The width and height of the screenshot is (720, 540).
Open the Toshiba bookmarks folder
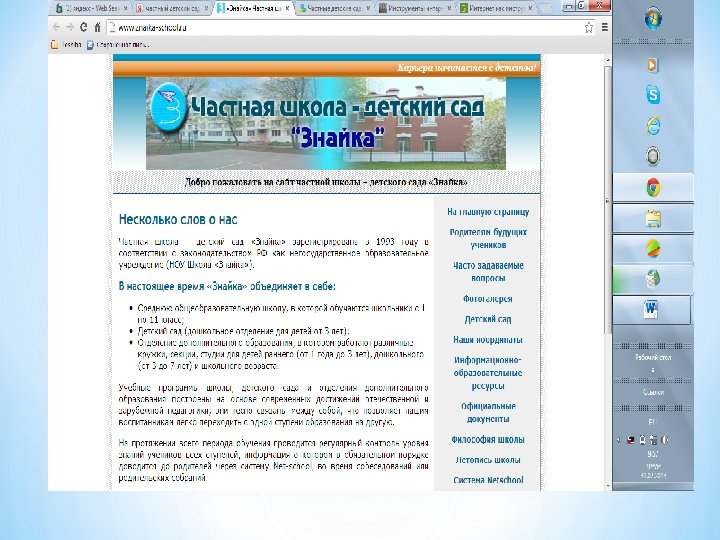pos(67,45)
